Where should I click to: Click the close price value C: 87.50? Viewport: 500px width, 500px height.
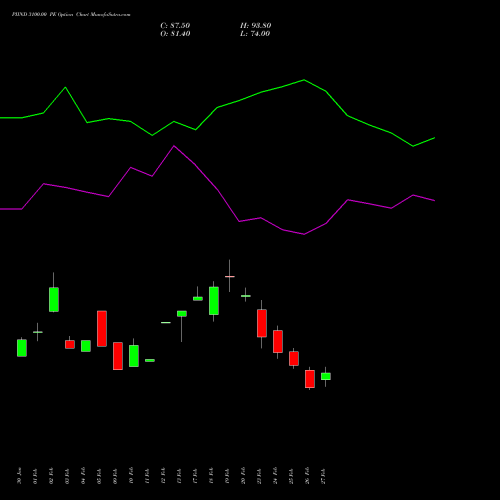coord(175,26)
